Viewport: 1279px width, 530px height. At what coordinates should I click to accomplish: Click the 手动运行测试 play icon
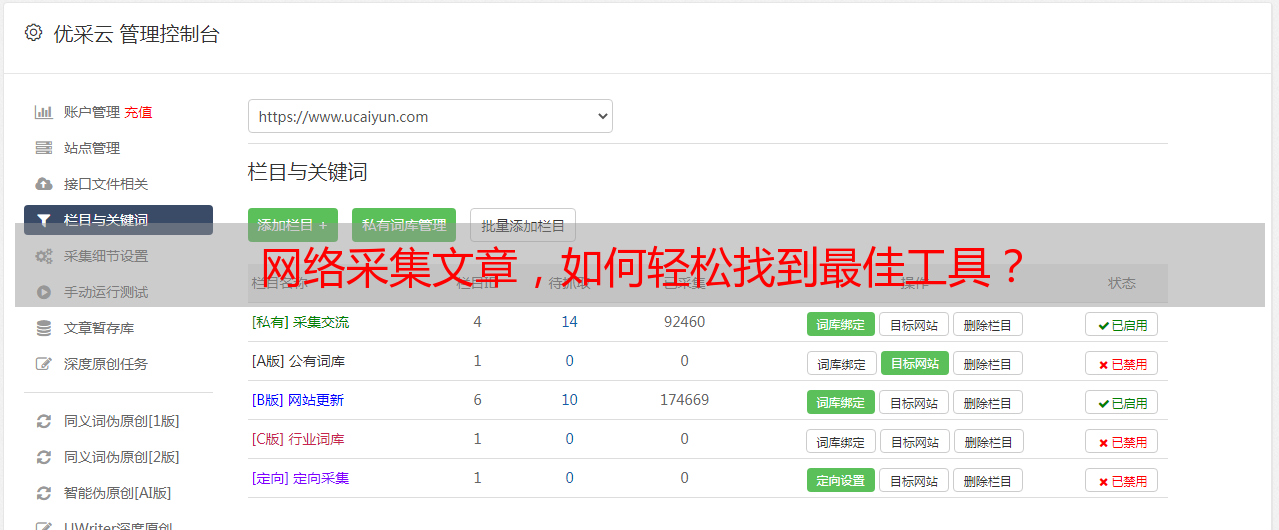click(43, 292)
